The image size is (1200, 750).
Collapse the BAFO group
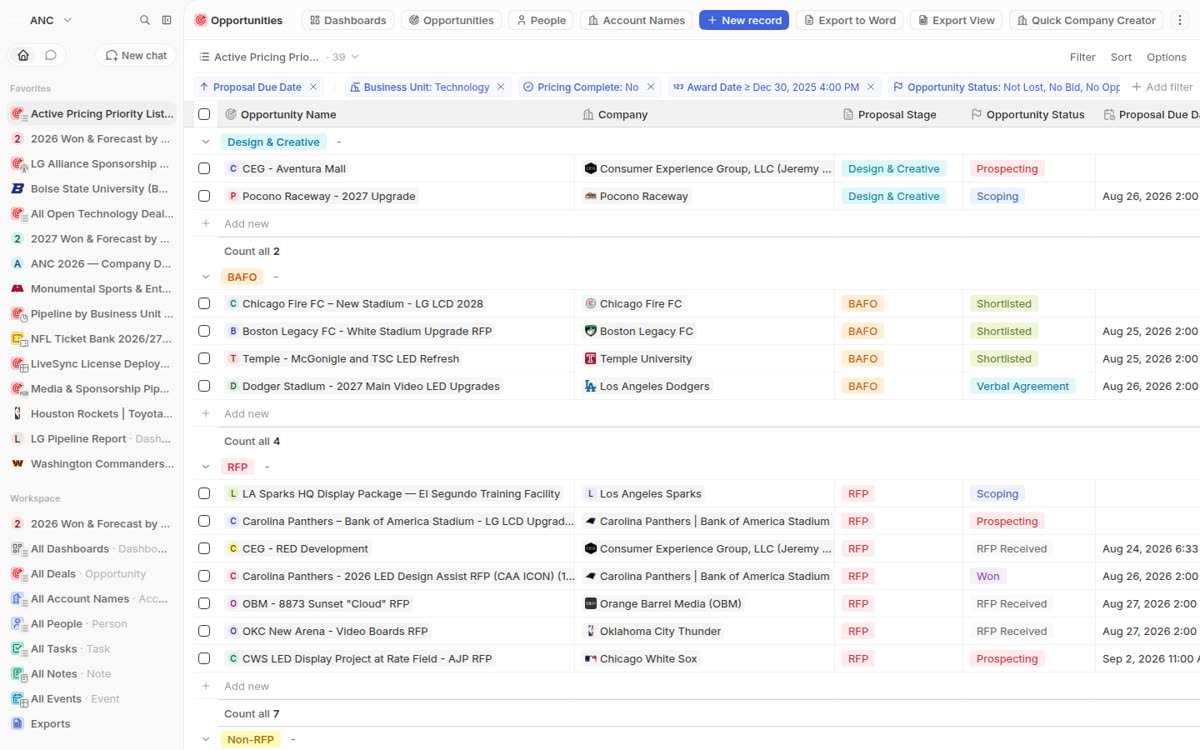[206, 277]
